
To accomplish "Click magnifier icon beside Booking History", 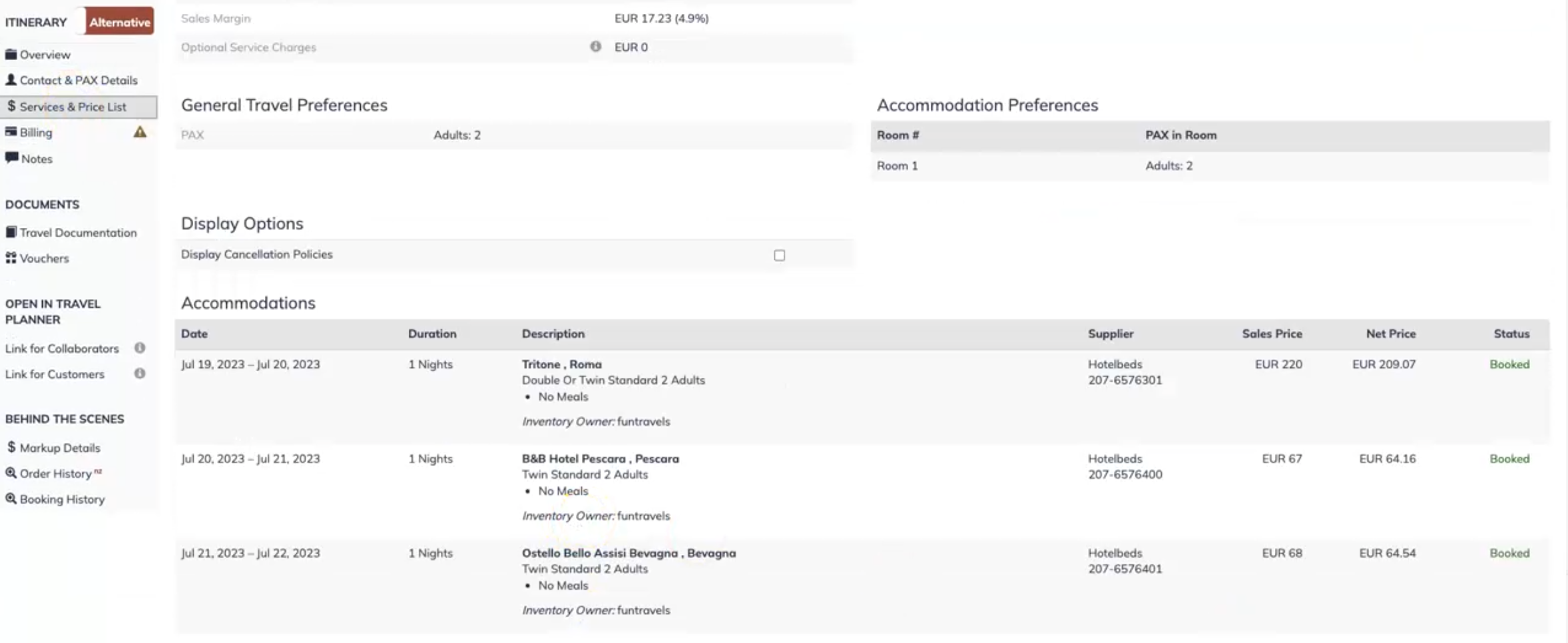I will 11,498.
